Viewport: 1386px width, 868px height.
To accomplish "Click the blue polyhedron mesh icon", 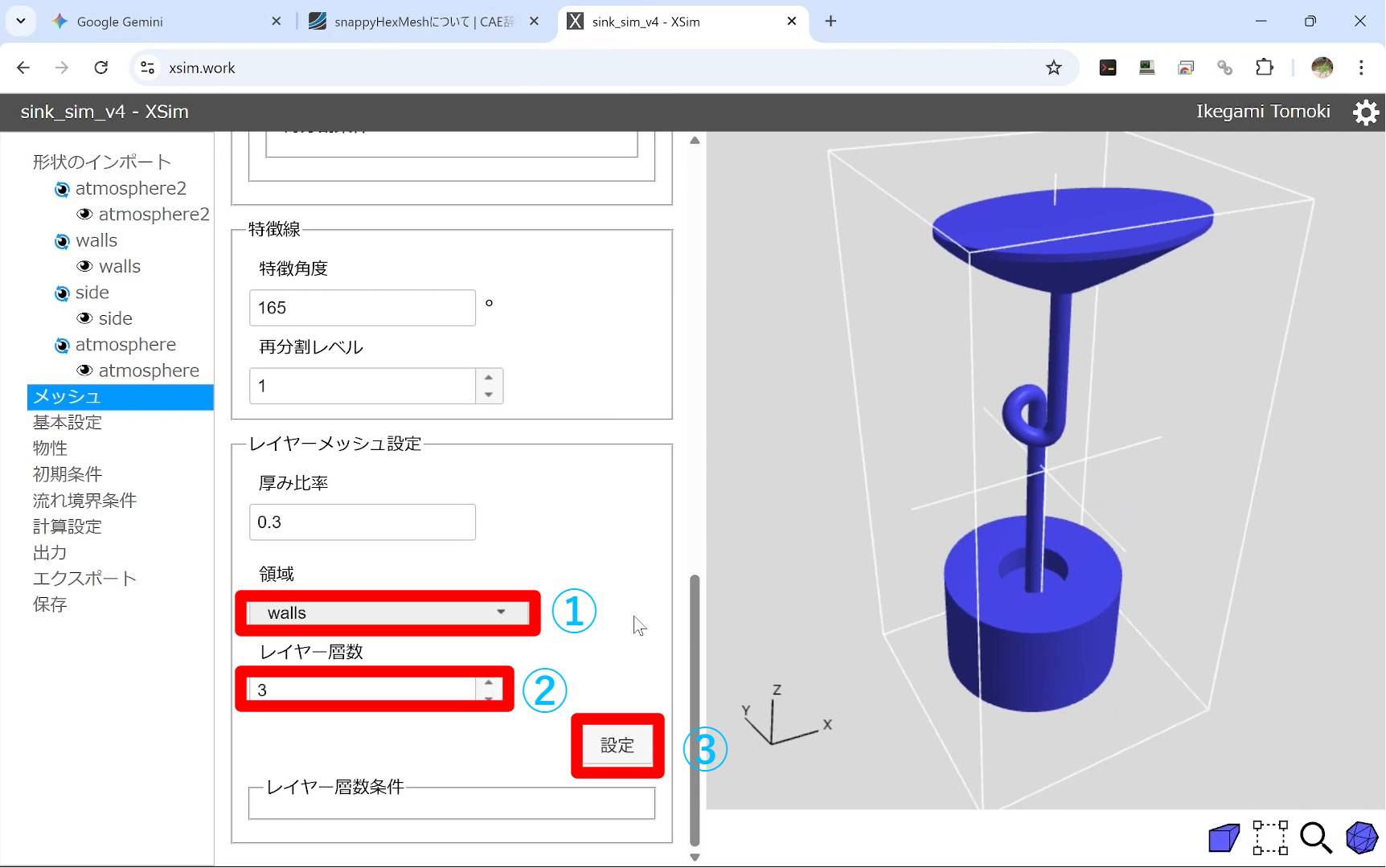I will coord(1362,838).
